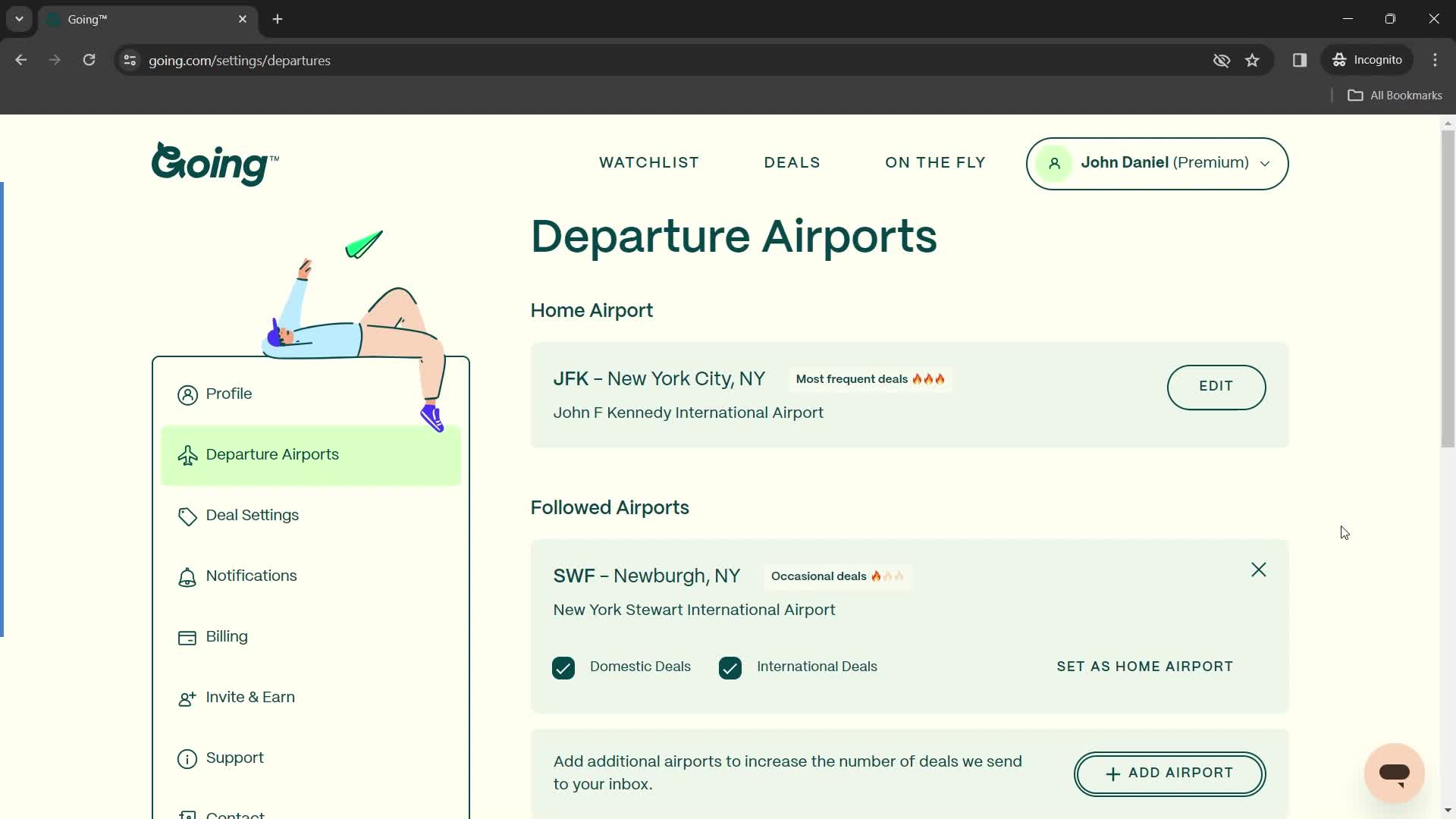Click the Invite & Earn person icon
Image resolution: width=1456 pixels, height=819 pixels.
point(187,698)
